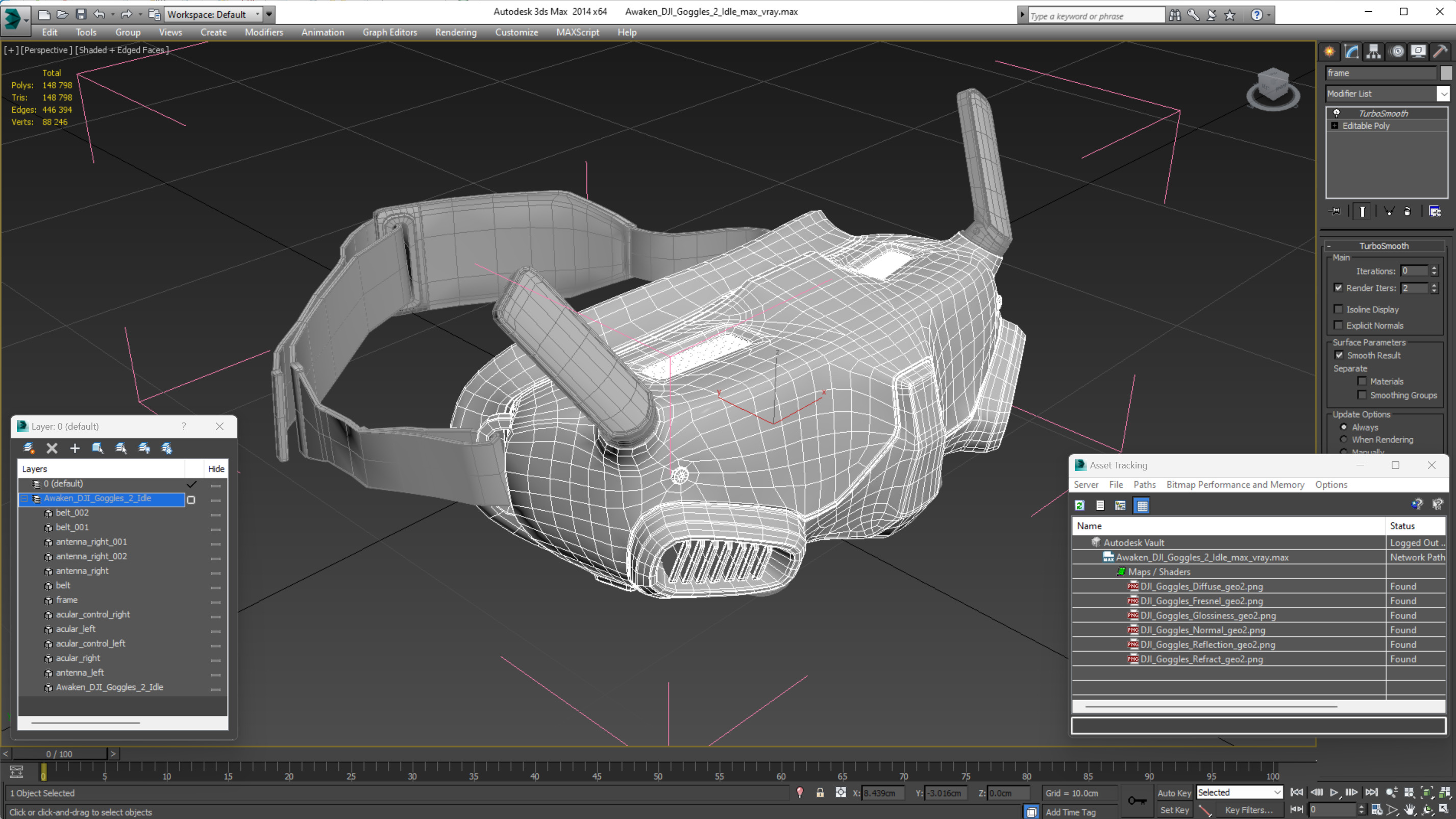Enable Separate by Materials checkbox
Viewport: 1456px width, 819px height.
1362,381
